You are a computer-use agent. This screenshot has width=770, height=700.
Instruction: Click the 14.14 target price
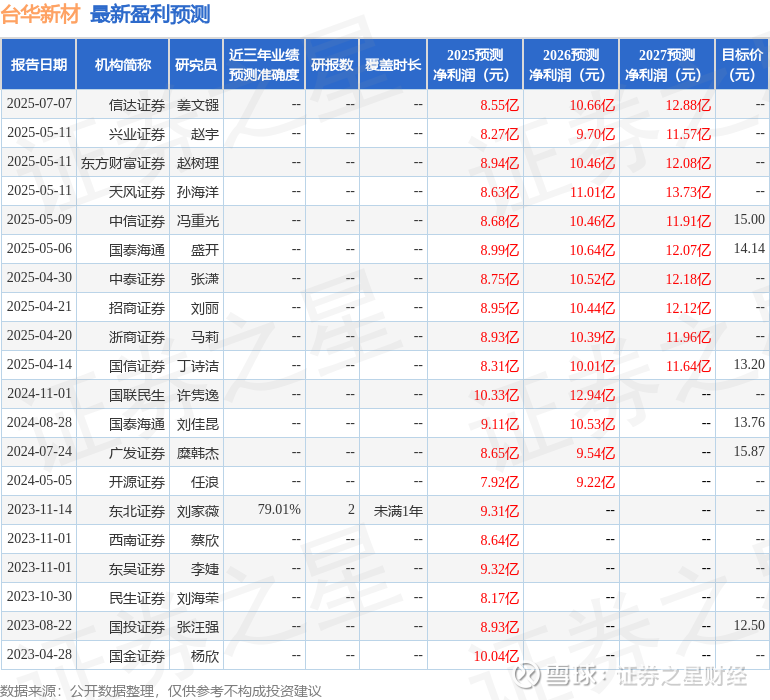coord(749,249)
